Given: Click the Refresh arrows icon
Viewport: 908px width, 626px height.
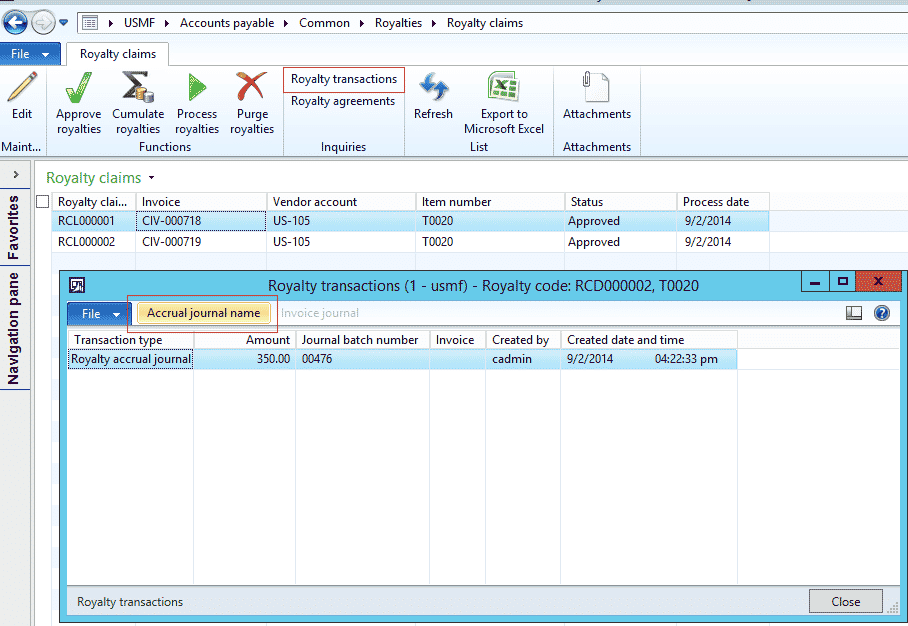Looking at the screenshot, I should coord(434,87).
